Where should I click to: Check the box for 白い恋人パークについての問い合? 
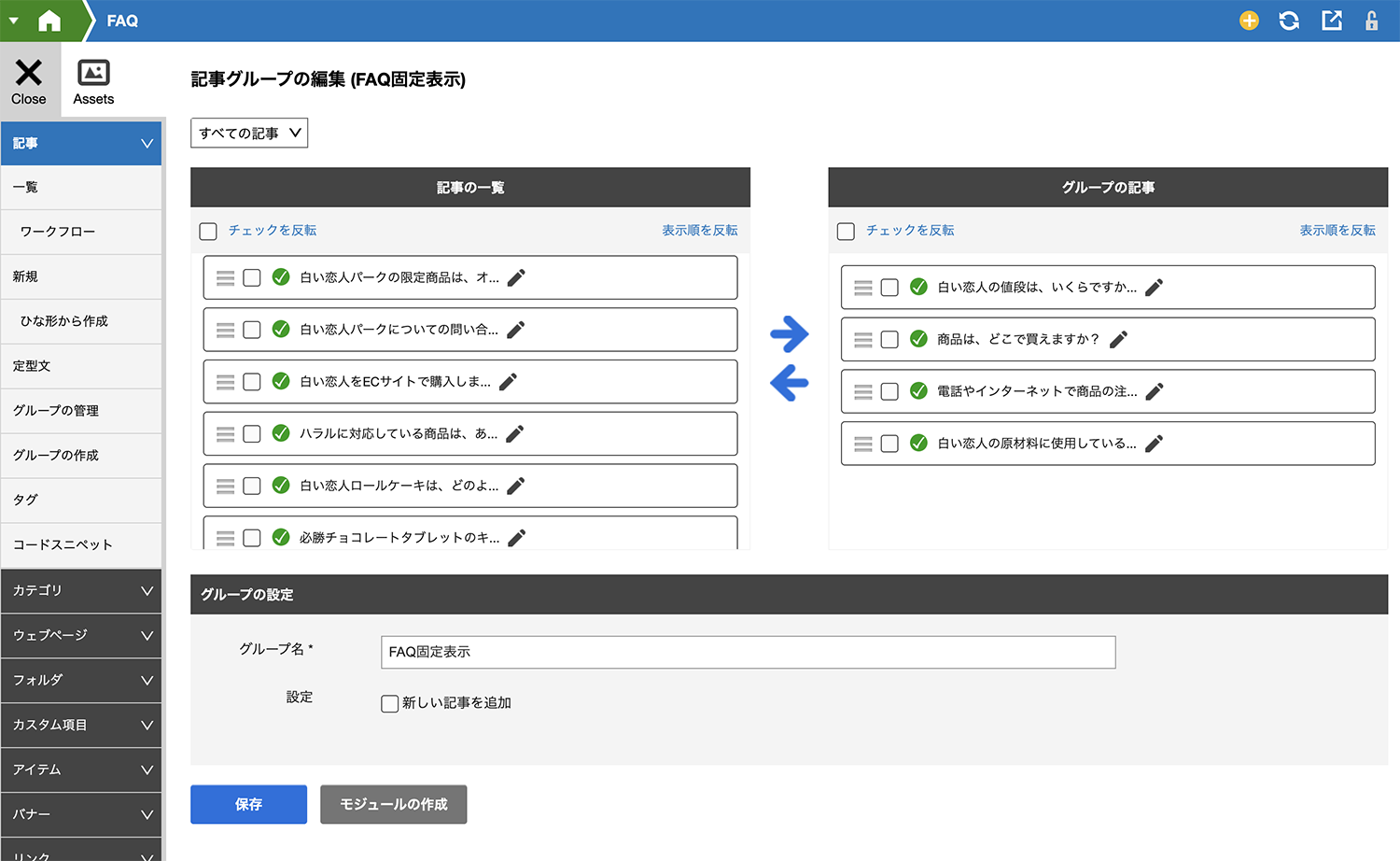252,330
